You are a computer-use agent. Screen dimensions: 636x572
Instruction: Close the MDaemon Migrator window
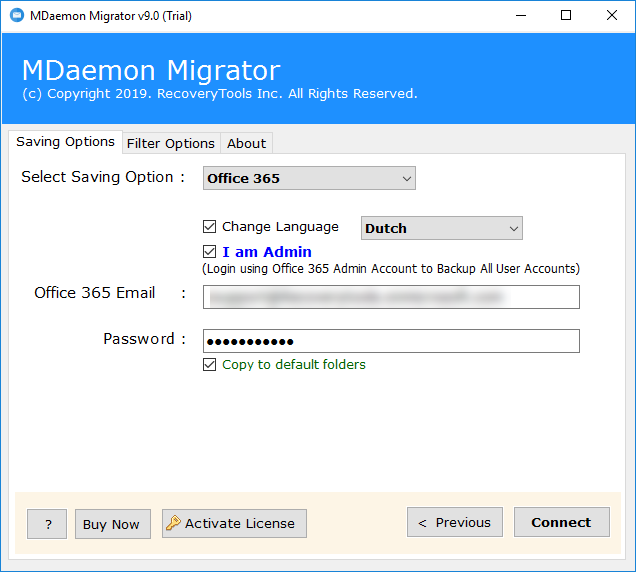pyautogui.click(x=612, y=15)
